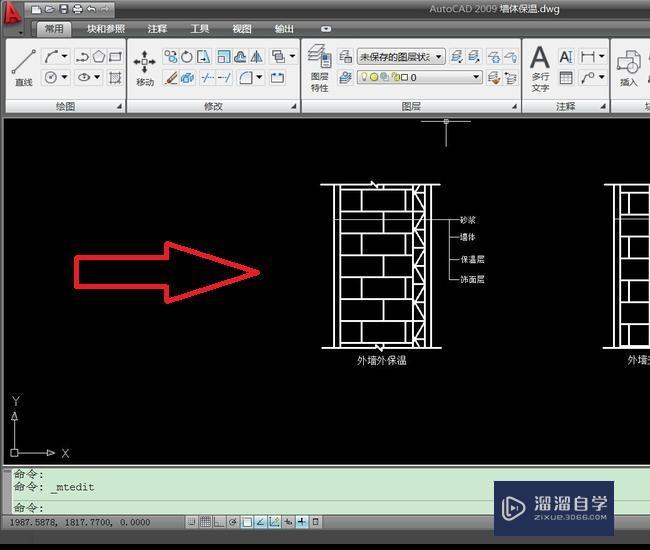
Task: Click the make object's layer current icon
Action: (x=345, y=78)
